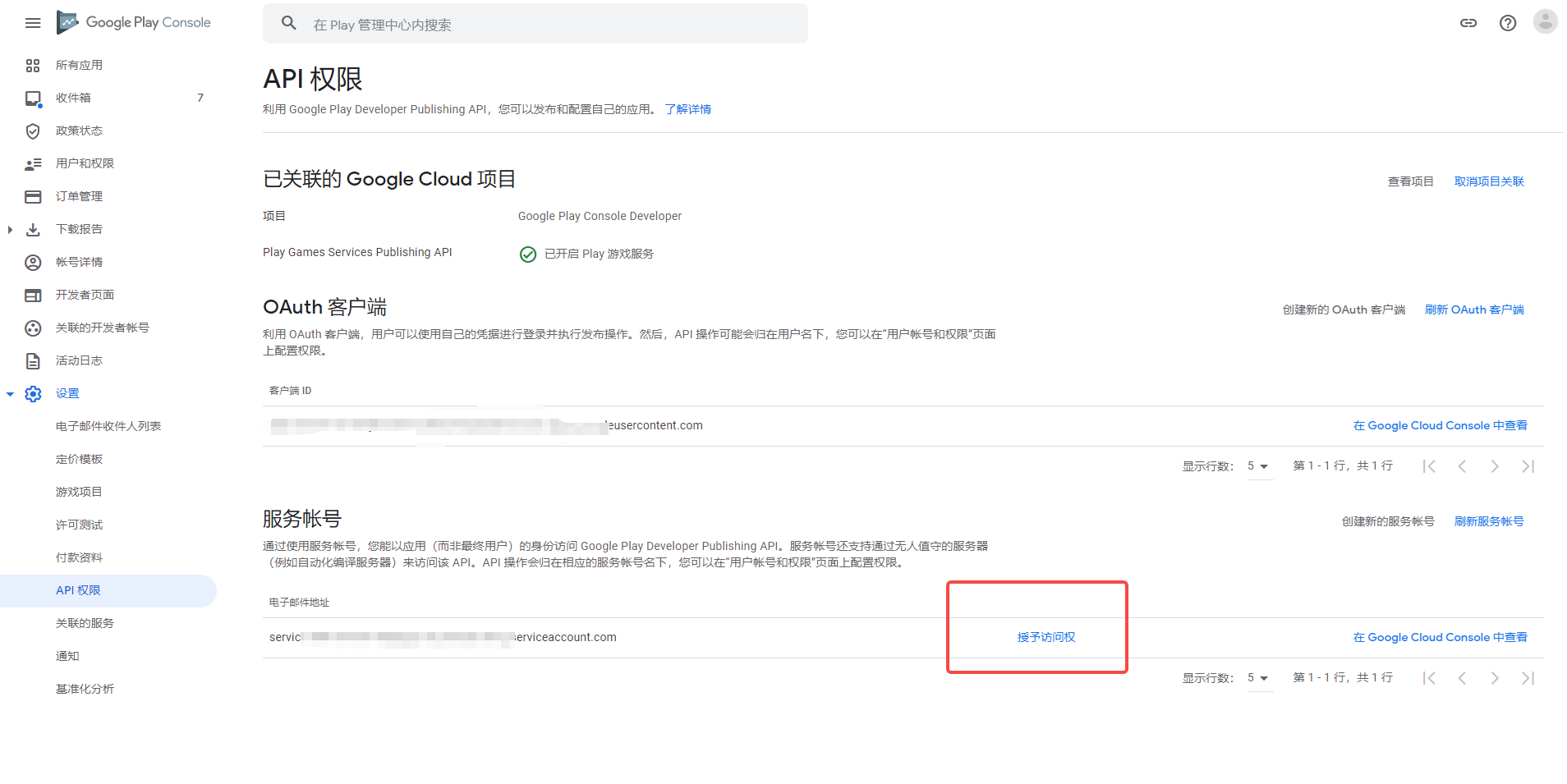The image size is (1567, 784).
Task: Click the 关联的开发者帐号 icon
Action: (33, 328)
